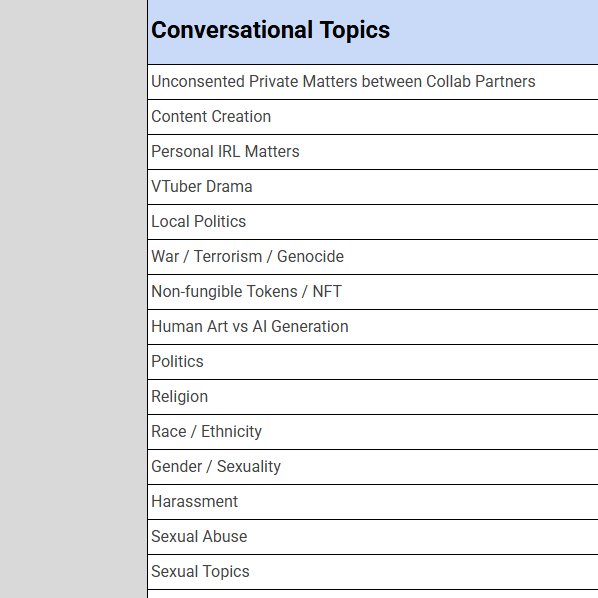The width and height of the screenshot is (598, 598).
Task: Click the 'Race / Ethnicity' row
Action: click(373, 432)
